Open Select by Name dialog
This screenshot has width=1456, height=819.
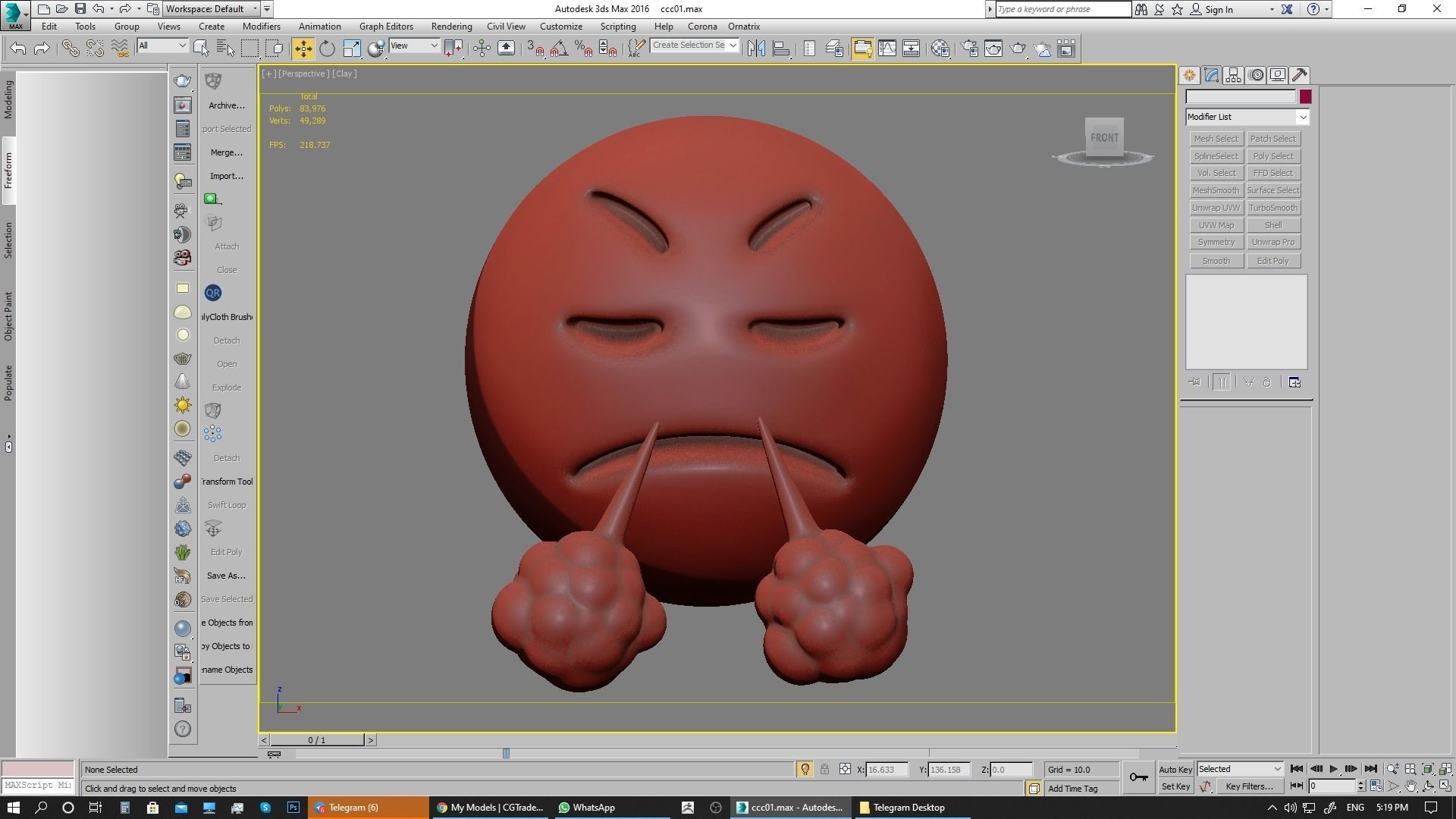click(225, 49)
